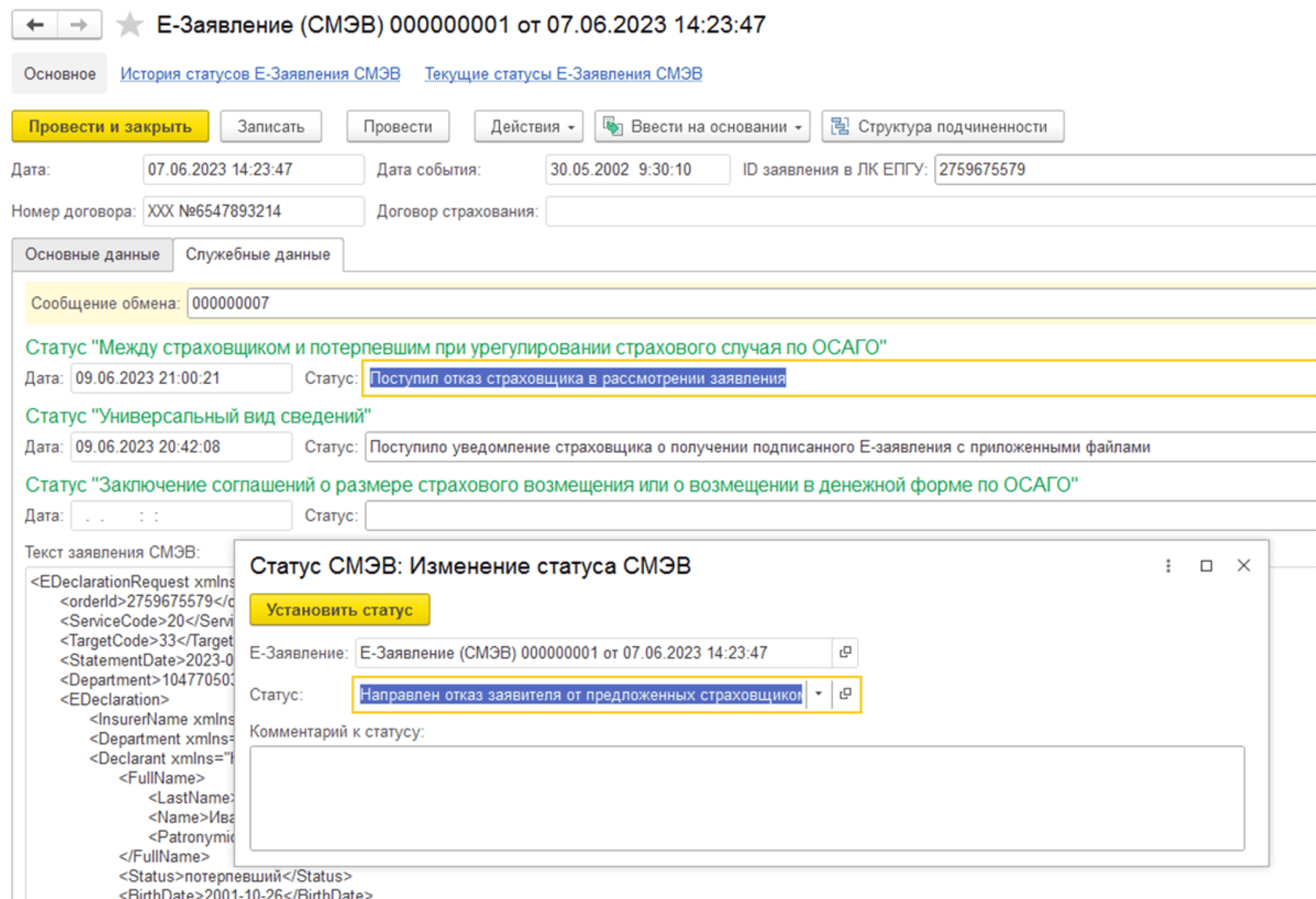1316x899 pixels.
Task: Click into the Комментарий к статусу text area
Action: click(747, 797)
